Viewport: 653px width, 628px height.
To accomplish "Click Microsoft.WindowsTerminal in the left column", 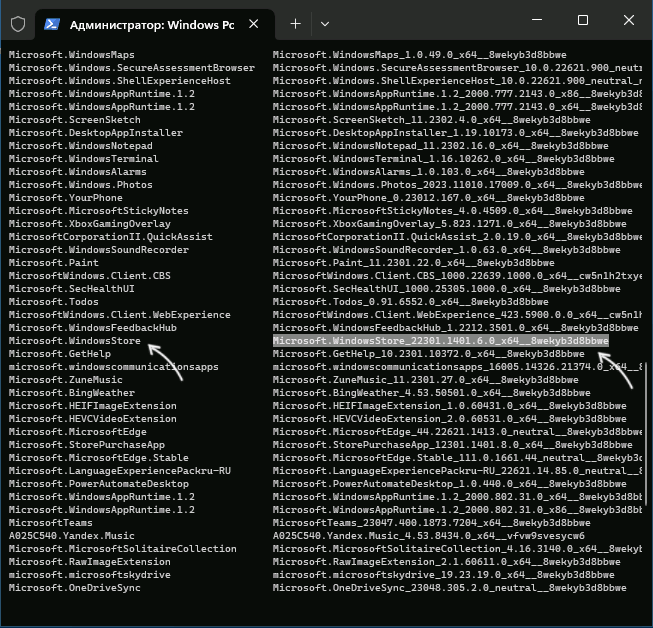I will click(84, 159).
